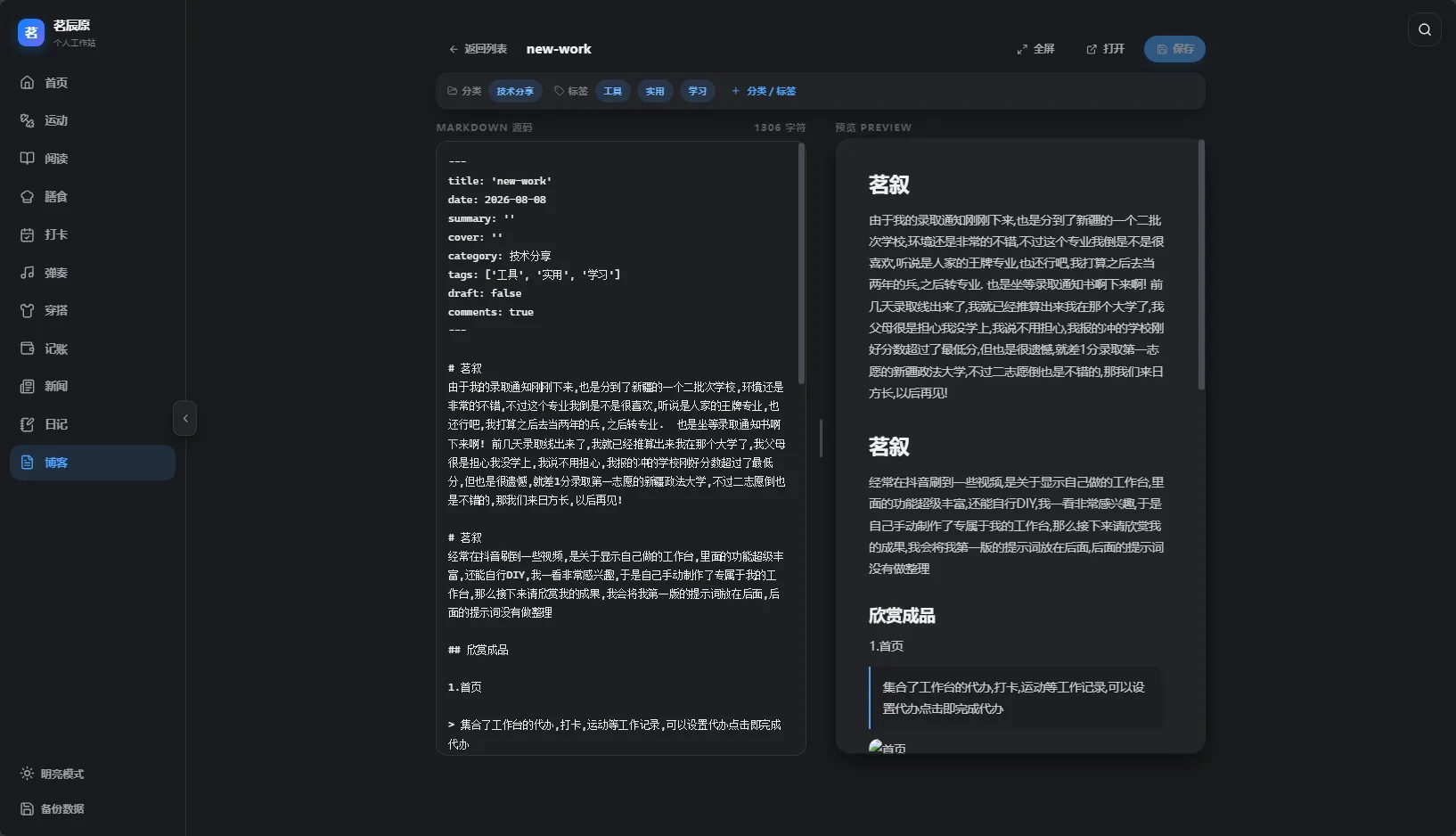Click the 分类 folder icon in the tag bar
The image size is (1456, 836).
tap(453, 91)
